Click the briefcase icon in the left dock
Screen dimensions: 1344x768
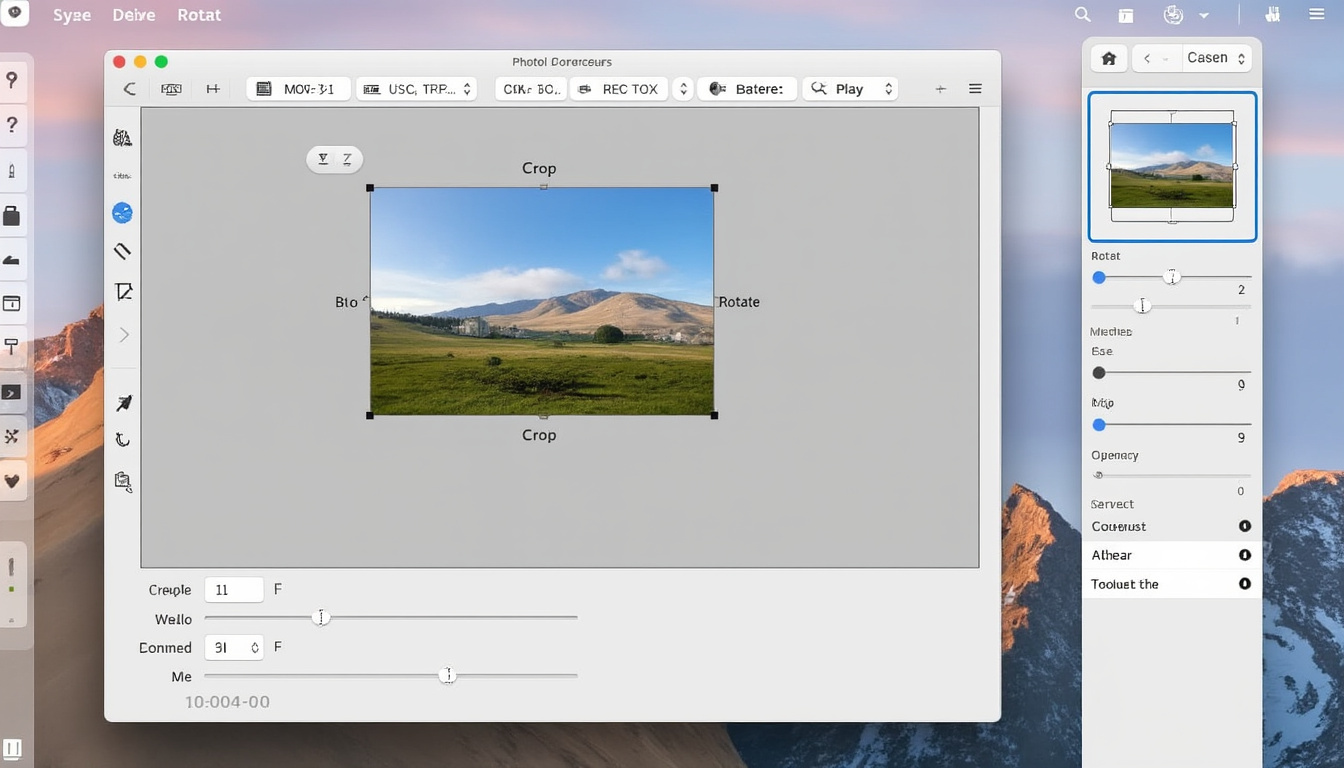(x=12, y=216)
